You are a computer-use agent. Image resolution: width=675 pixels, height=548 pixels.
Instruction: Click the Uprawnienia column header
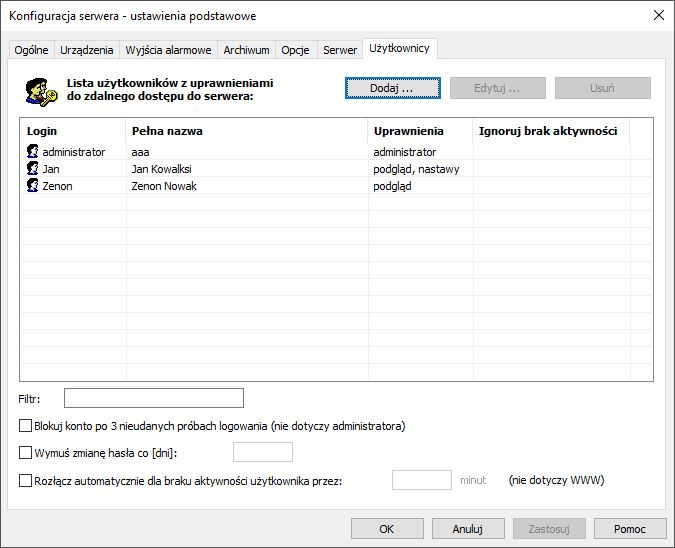[x=420, y=131]
